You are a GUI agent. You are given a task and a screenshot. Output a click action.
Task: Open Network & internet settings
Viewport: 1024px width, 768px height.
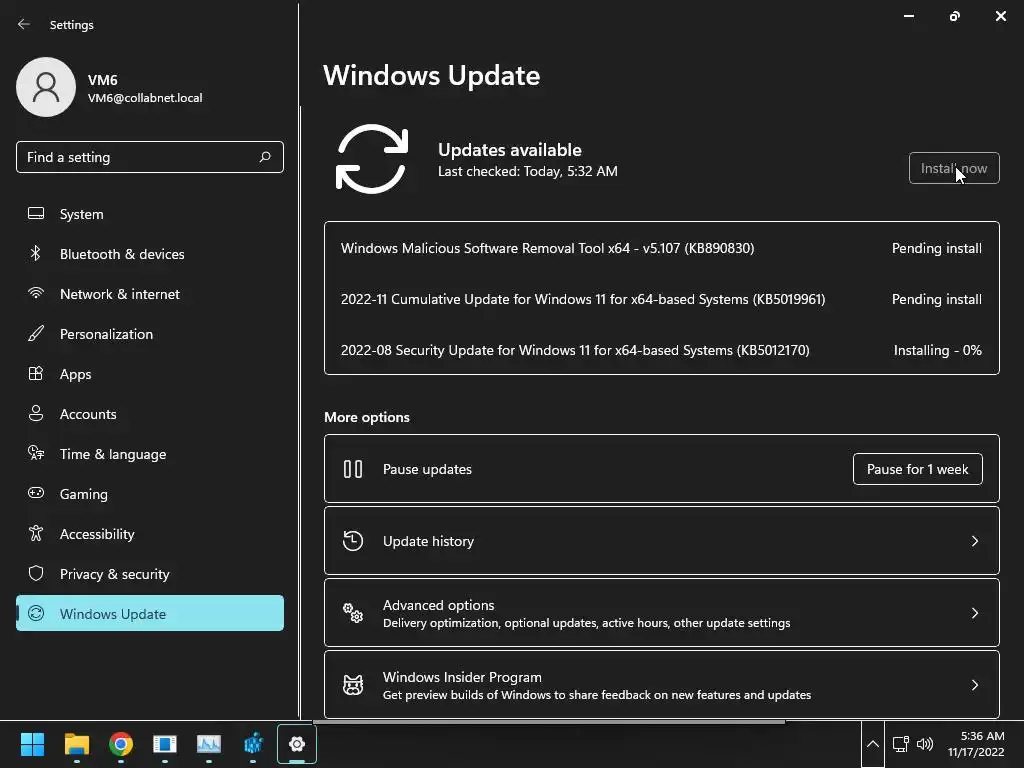[x=150, y=293]
